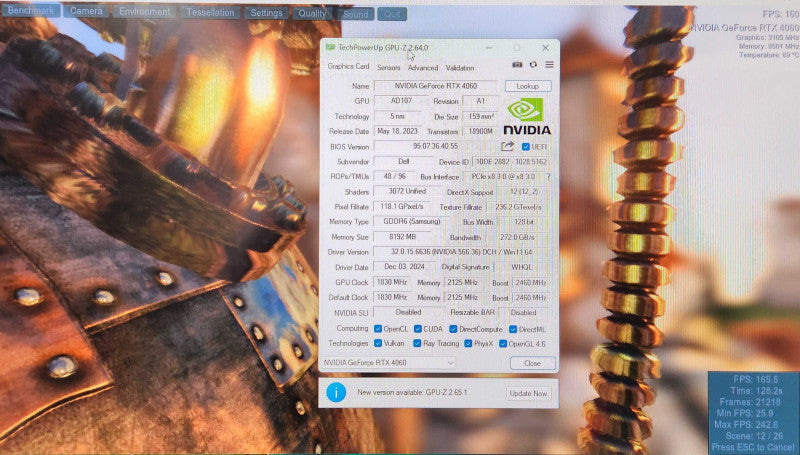Click the DirectX Support 12 (12_2) value

pyautogui.click(x=523, y=192)
